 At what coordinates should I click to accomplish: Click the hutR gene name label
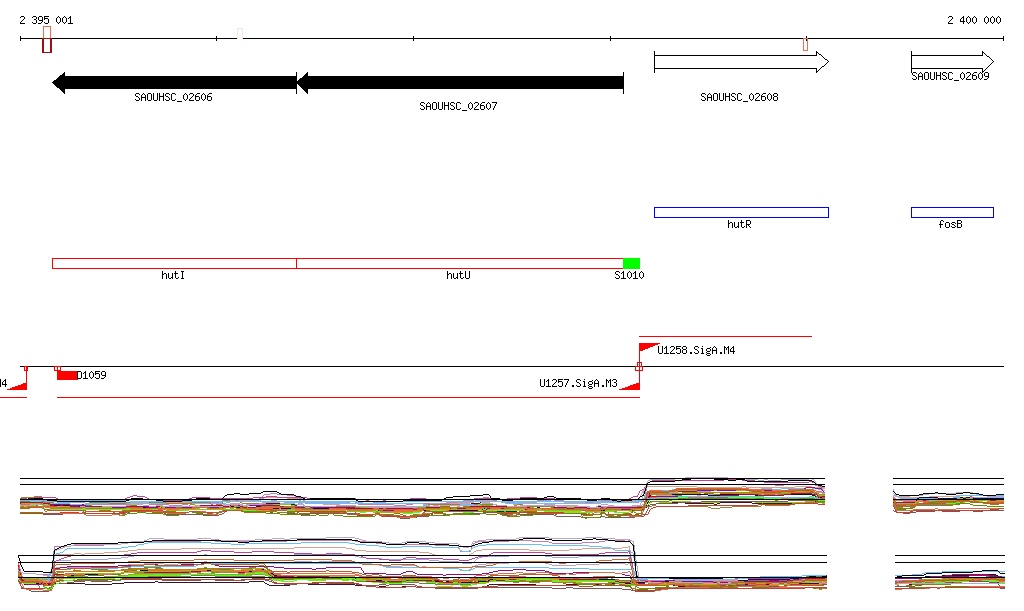click(x=739, y=225)
